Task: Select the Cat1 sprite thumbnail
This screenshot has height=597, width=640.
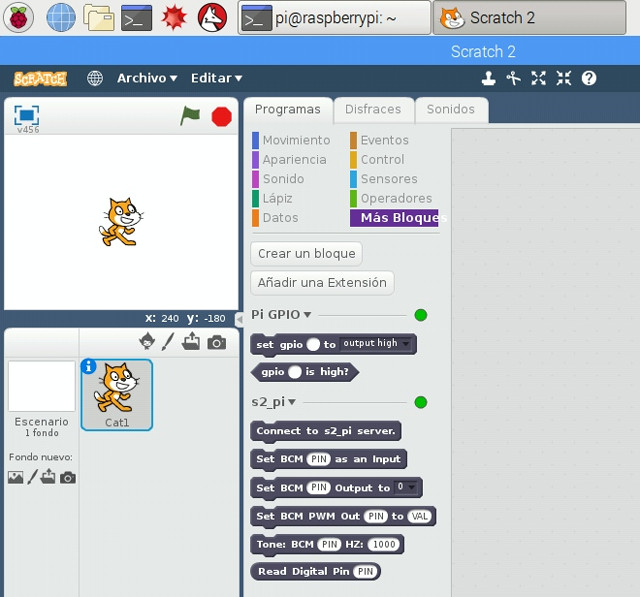Action: [x=117, y=395]
